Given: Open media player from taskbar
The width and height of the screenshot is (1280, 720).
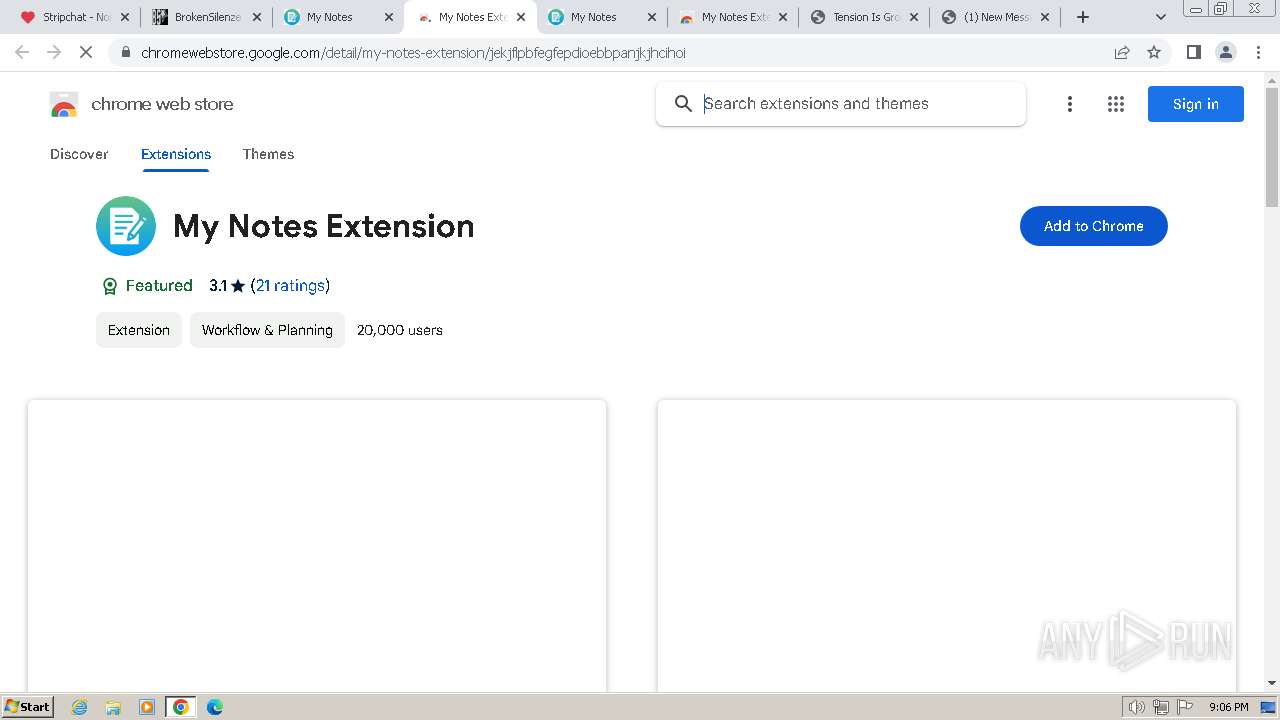Looking at the screenshot, I should tap(147, 707).
